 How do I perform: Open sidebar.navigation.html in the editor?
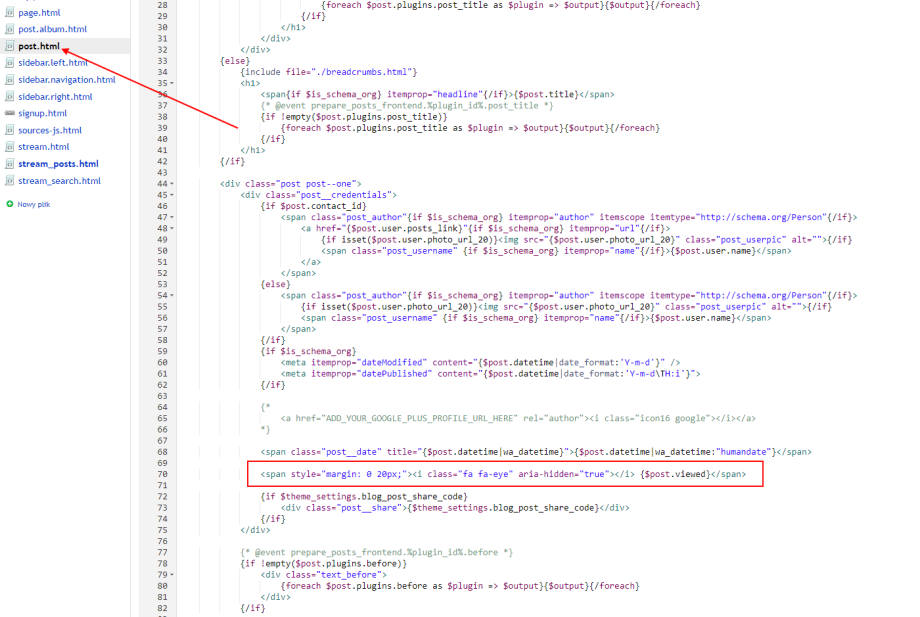pos(66,80)
